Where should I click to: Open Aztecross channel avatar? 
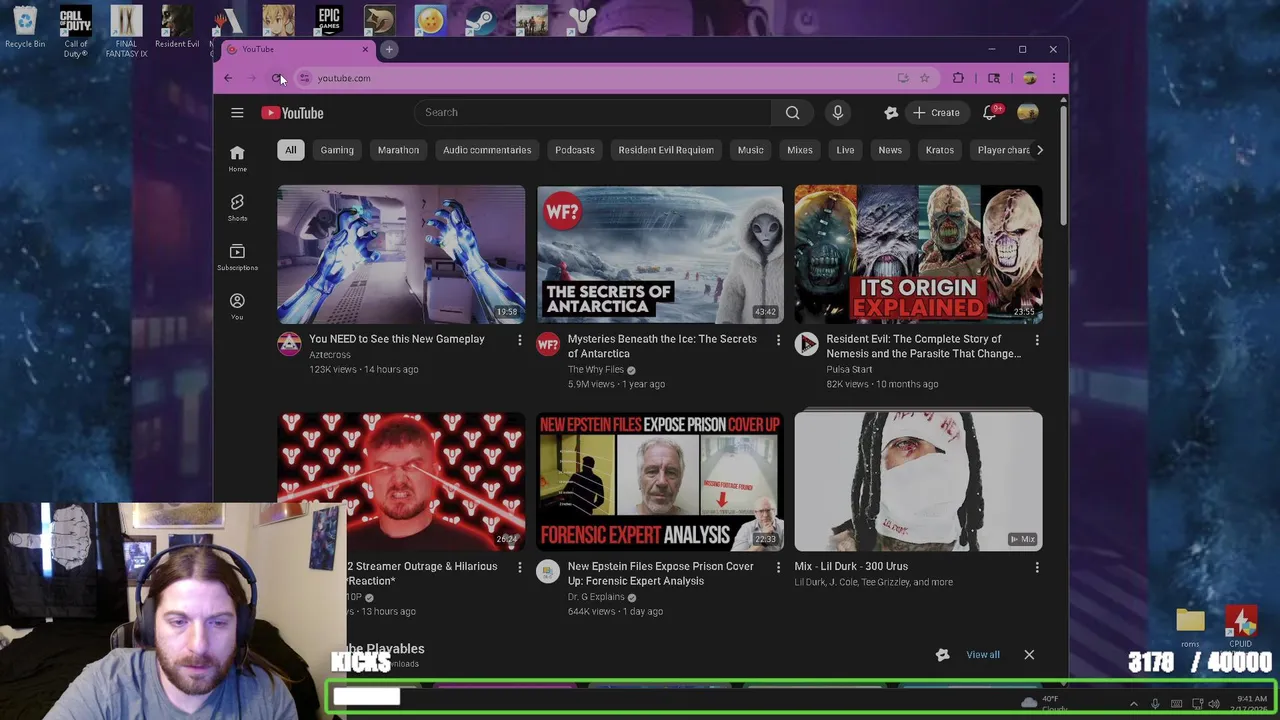click(x=289, y=345)
